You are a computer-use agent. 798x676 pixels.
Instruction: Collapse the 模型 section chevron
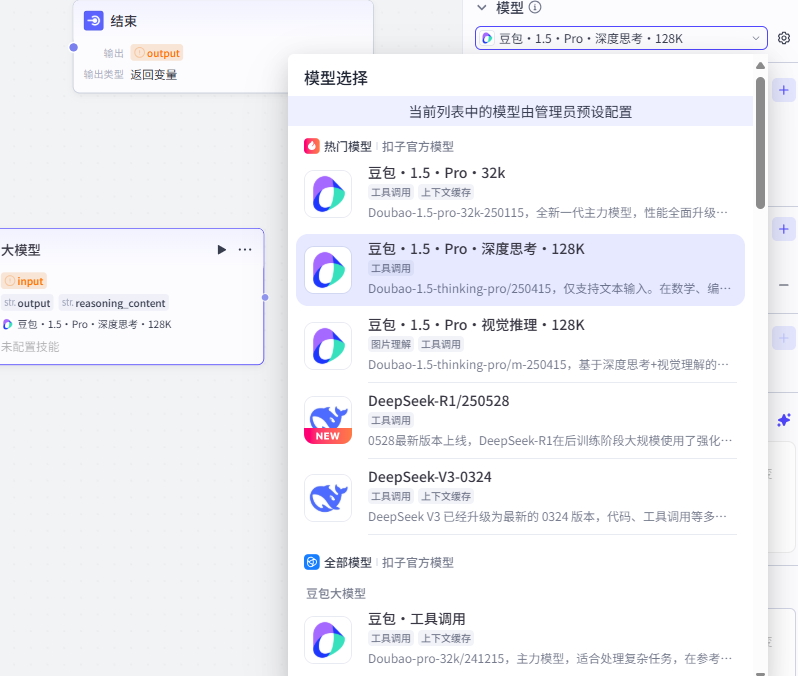tap(481, 8)
